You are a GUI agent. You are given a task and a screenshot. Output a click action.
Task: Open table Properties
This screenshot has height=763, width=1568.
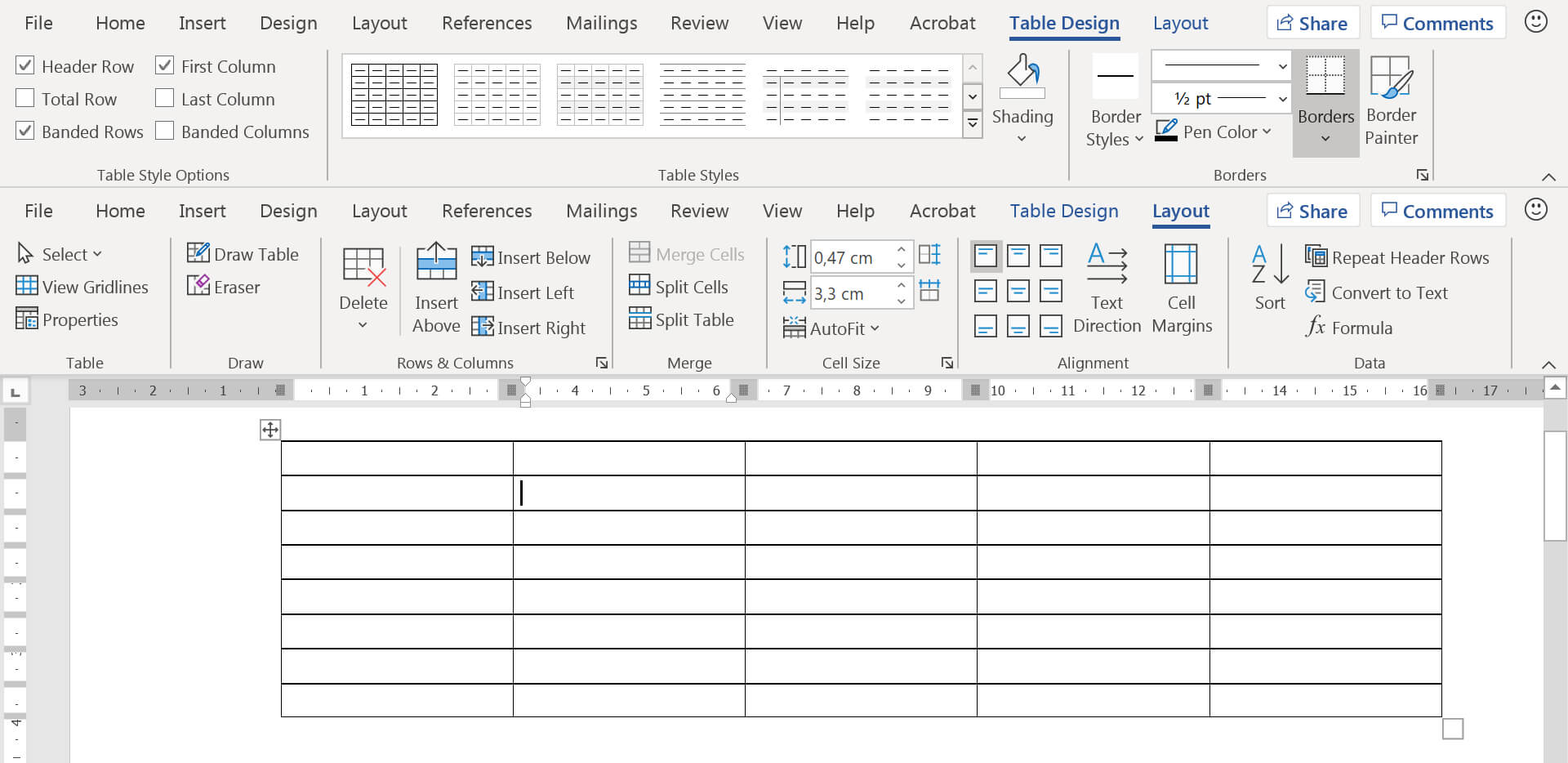(x=67, y=319)
